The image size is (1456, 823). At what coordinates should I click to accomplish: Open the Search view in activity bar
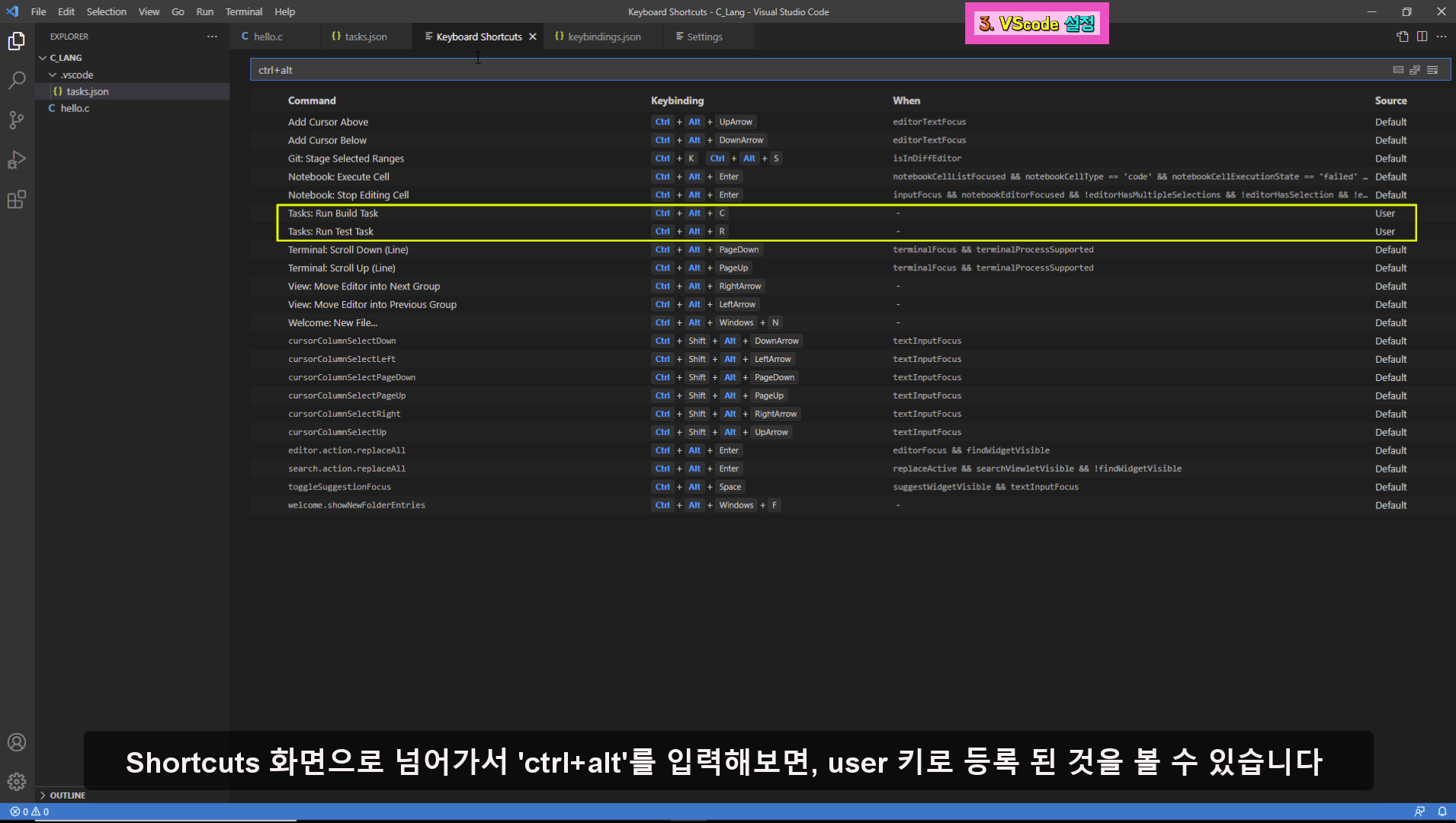17,80
